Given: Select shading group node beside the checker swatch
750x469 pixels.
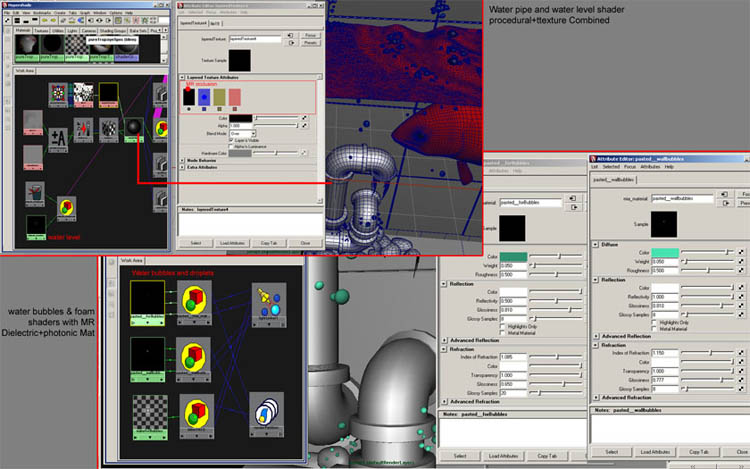Looking at the screenshot, I should pos(197,416).
